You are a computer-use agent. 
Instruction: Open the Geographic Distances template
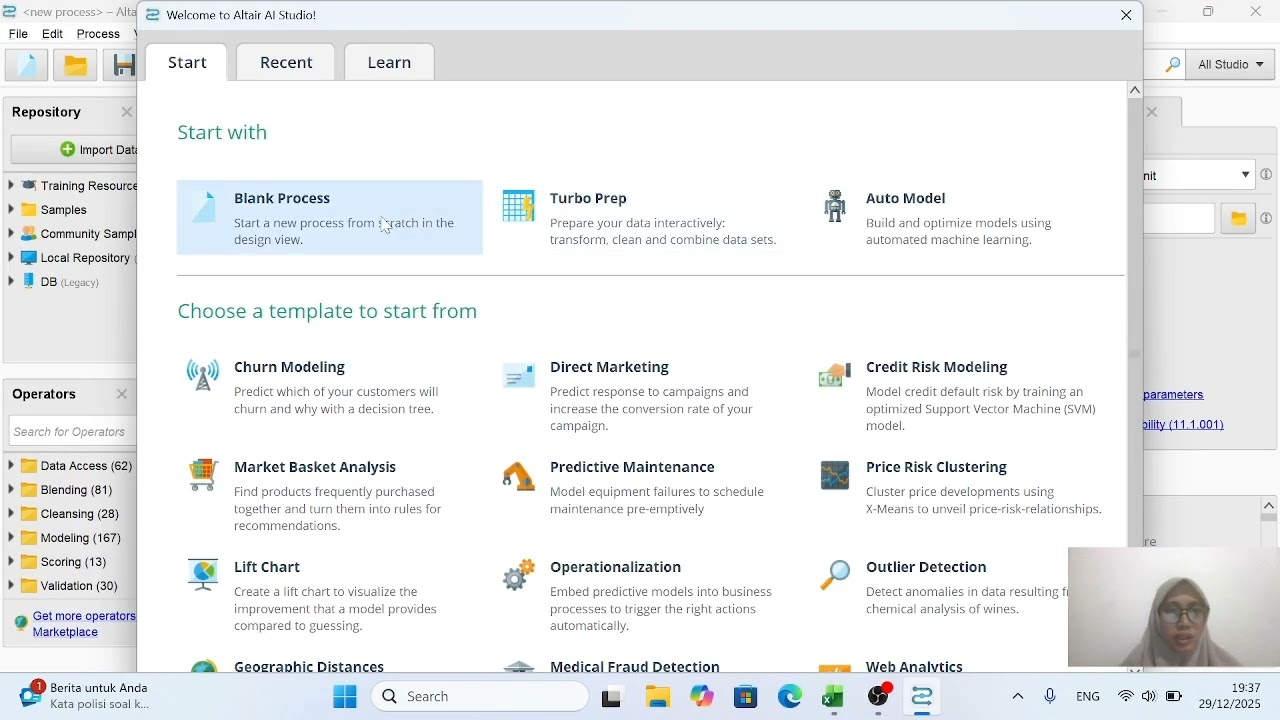(x=309, y=665)
